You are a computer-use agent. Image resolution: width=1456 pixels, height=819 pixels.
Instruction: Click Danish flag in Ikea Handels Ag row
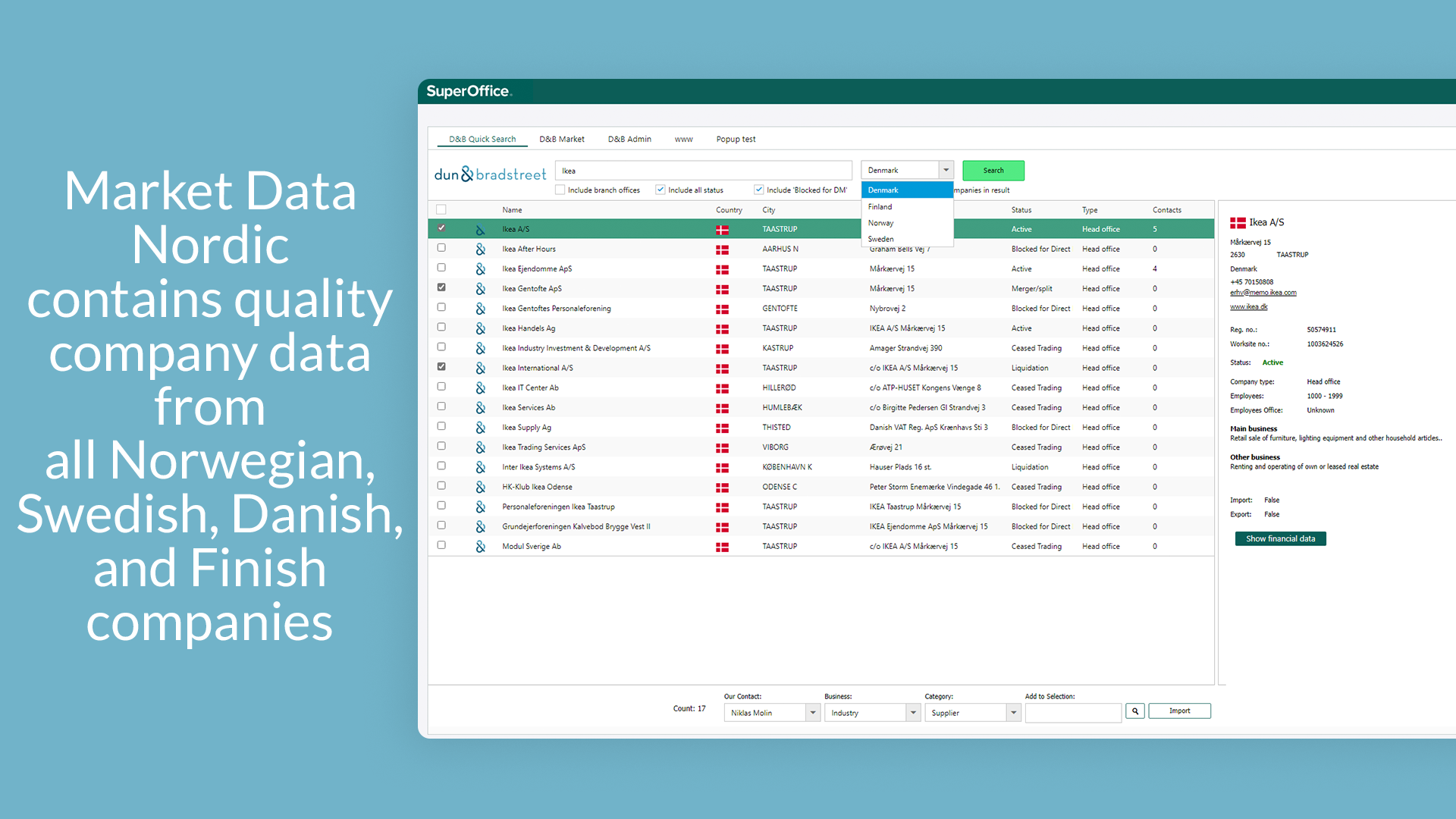[722, 328]
